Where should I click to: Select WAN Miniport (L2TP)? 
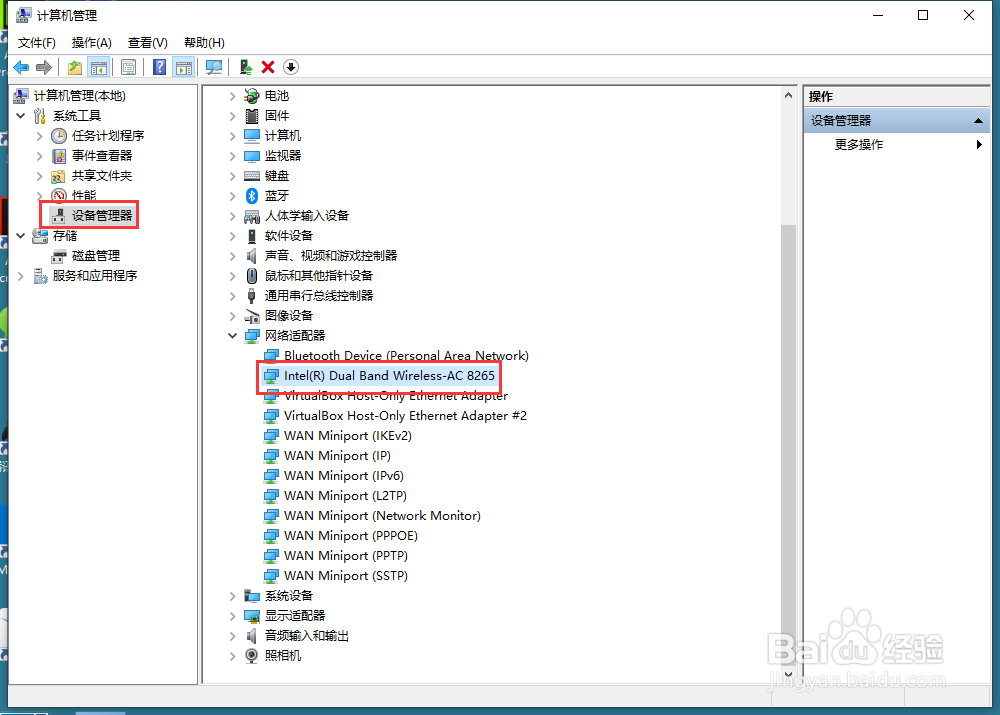coord(345,496)
